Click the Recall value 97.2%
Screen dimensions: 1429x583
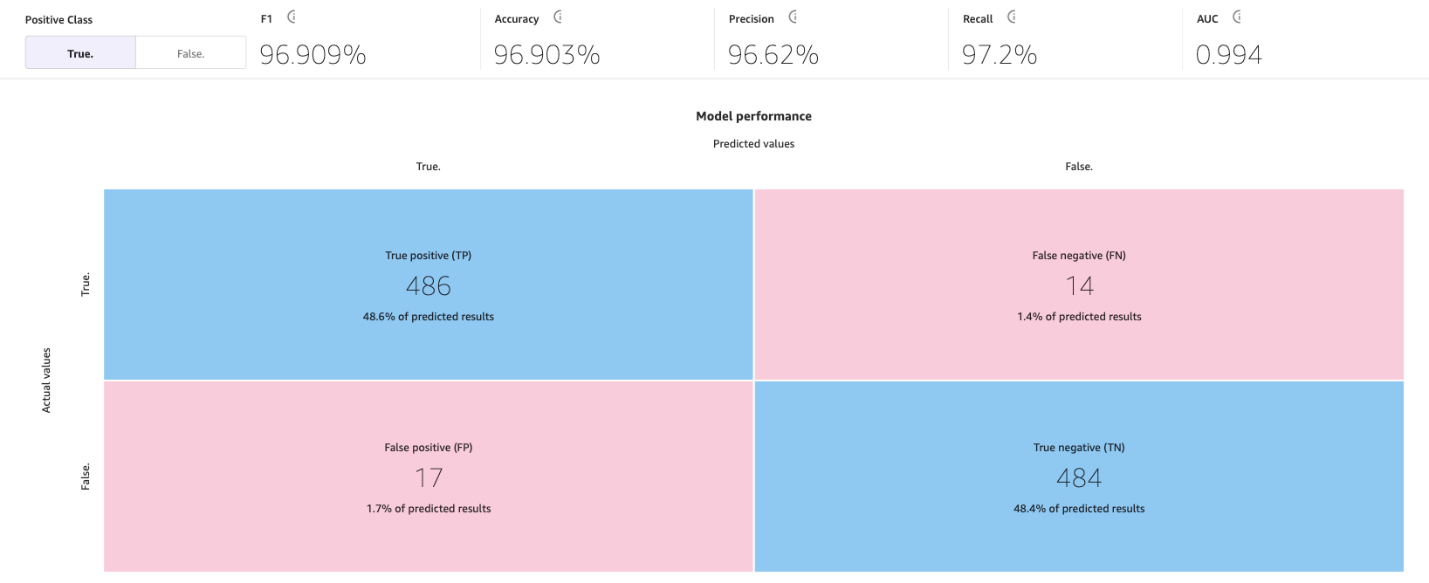999,56
